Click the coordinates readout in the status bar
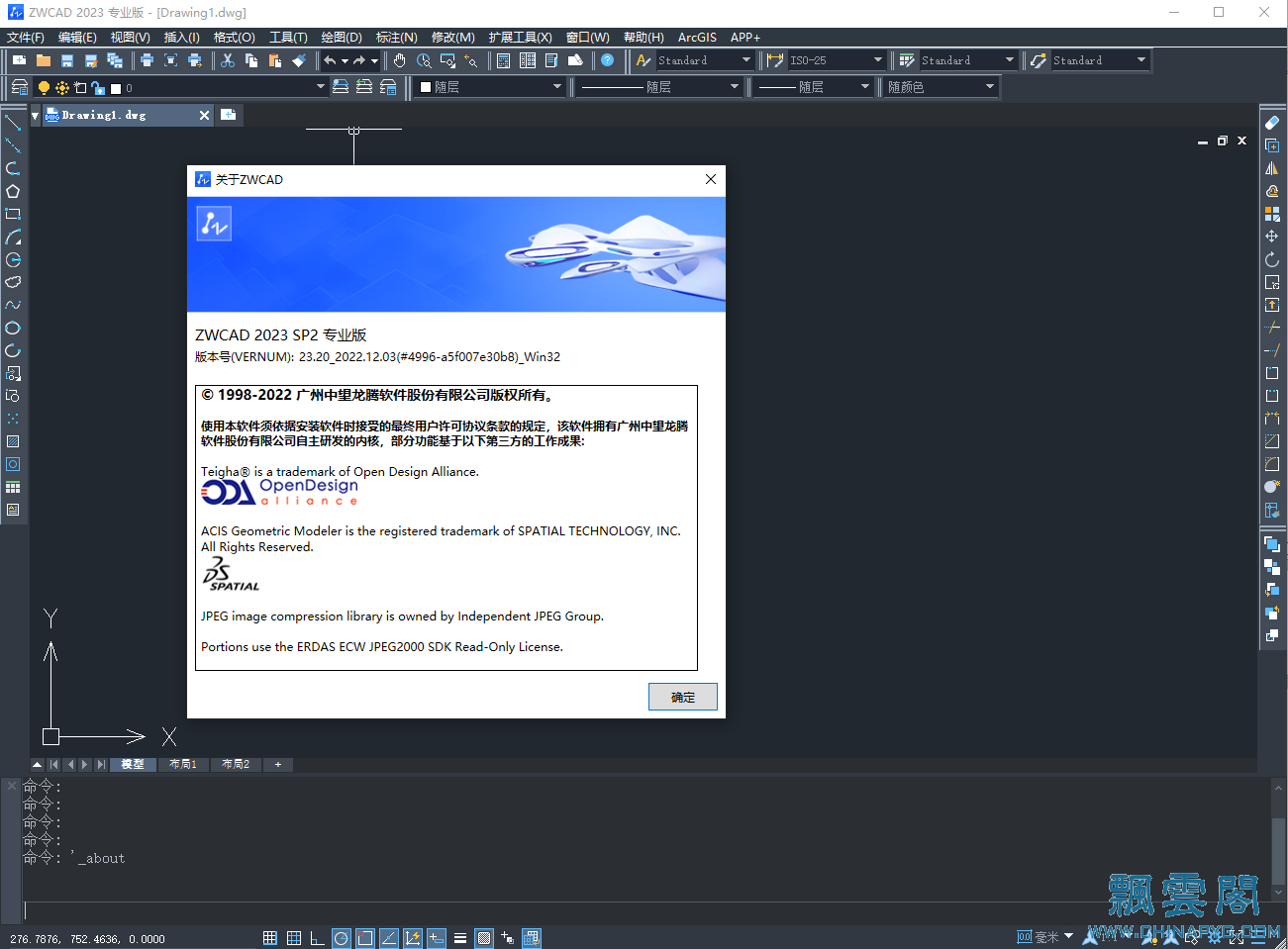Viewport: 1288px width, 949px height. coord(87,939)
